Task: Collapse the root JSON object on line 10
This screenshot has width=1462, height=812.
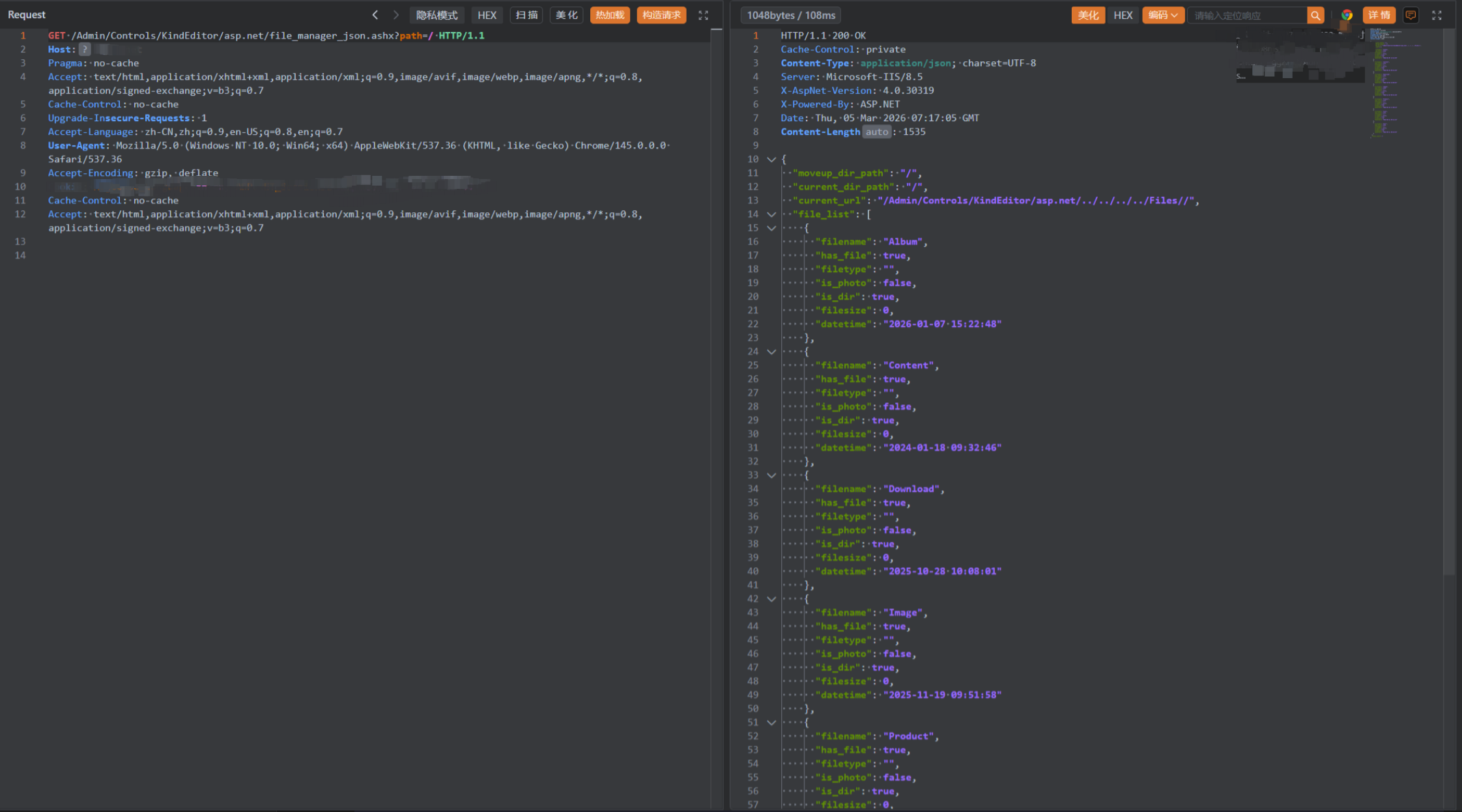Action: click(771, 160)
